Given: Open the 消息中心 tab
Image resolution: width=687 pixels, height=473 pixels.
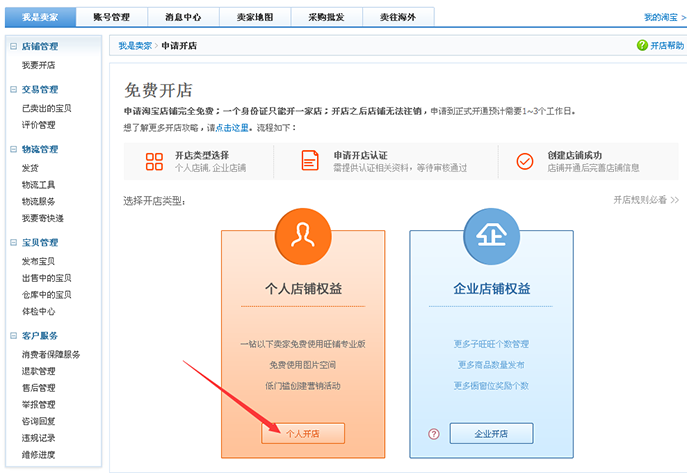Looking at the screenshot, I should (183, 17).
